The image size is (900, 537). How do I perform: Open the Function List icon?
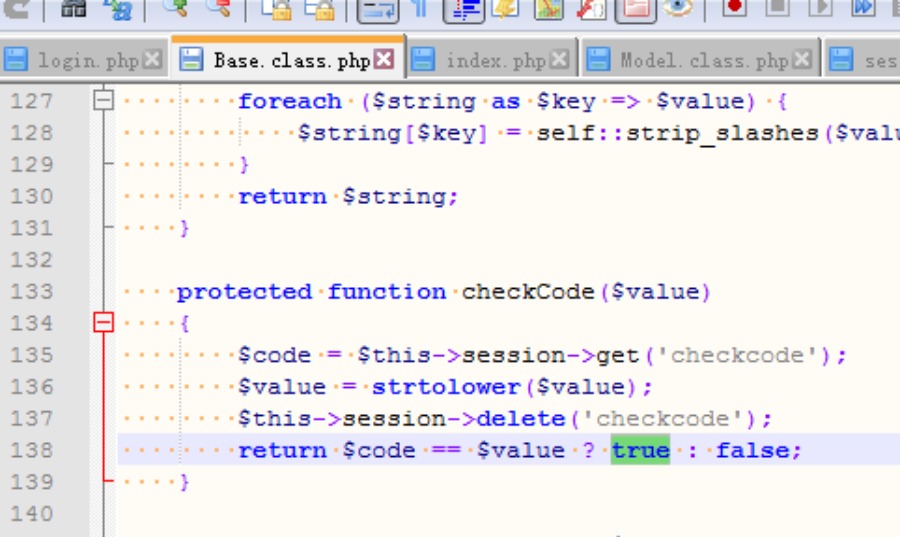pyautogui.click(x=592, y=8)
